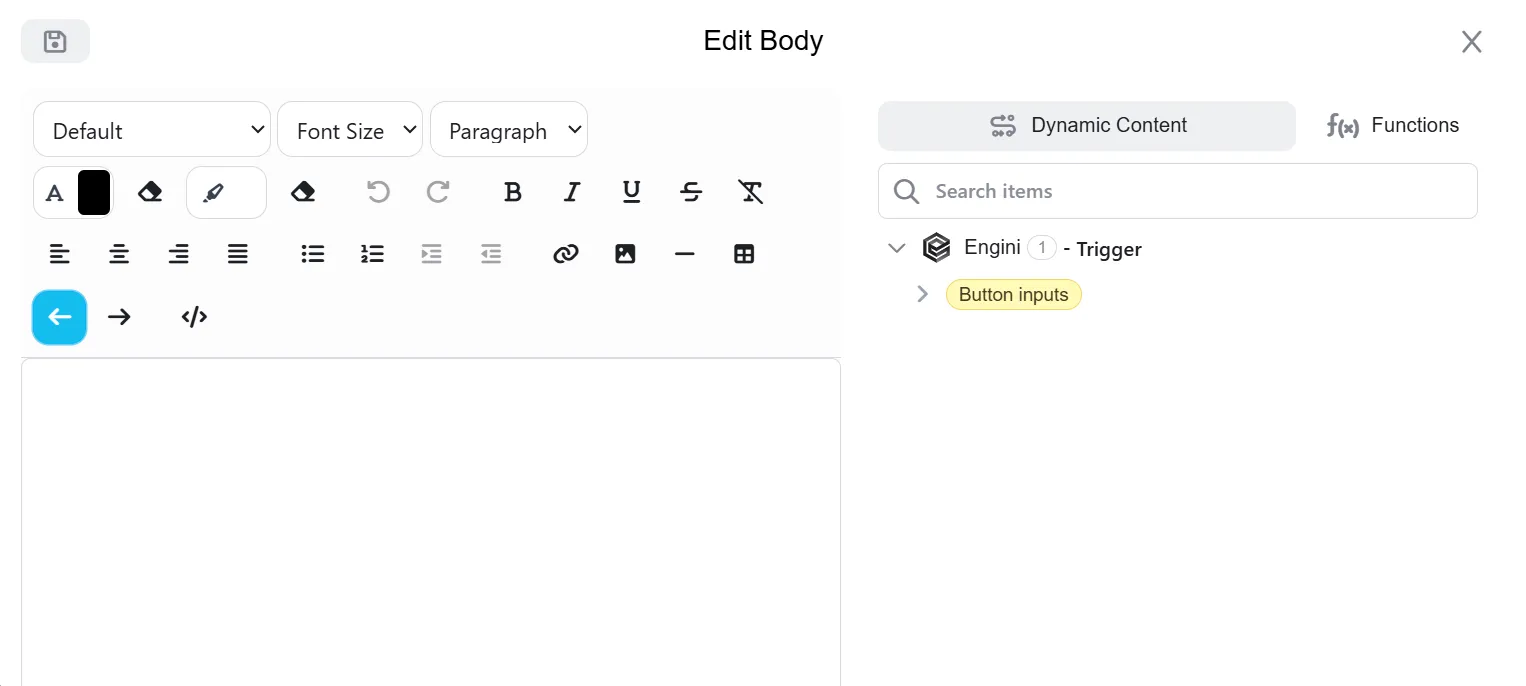Click inside the body text editor area

(x=431, y=522)
